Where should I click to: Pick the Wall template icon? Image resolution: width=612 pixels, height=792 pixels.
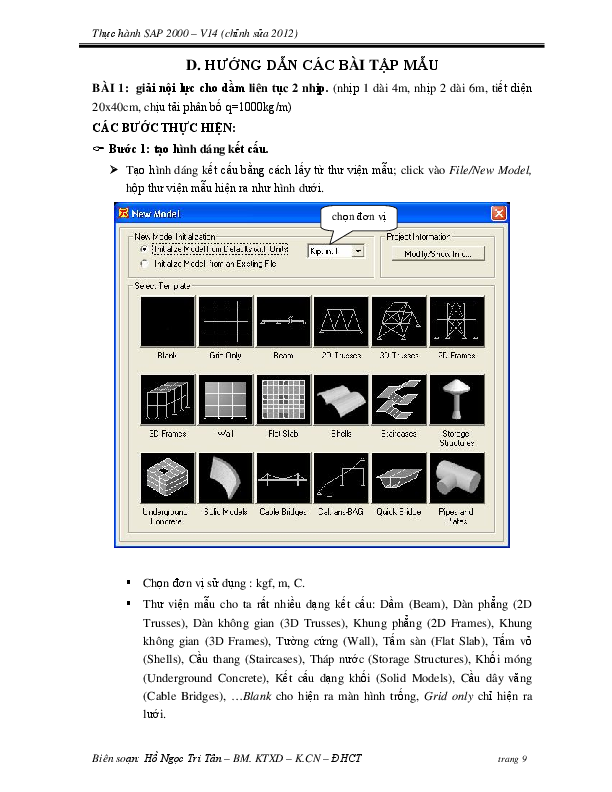pyautogui.click(x=225, y=402)
